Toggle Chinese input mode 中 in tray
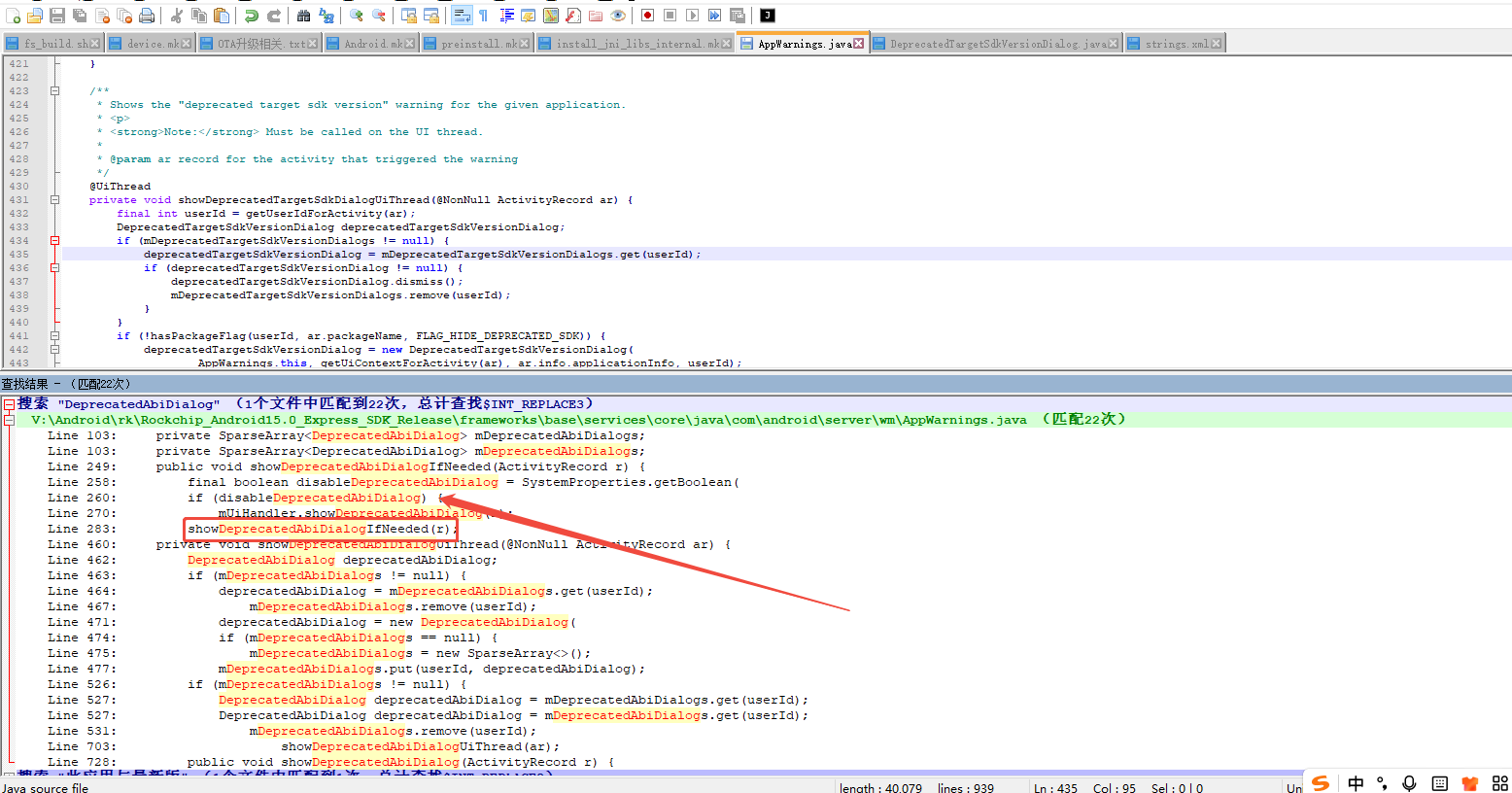The height and width of the screenshot is (793, 1512). pos(1356,783)
